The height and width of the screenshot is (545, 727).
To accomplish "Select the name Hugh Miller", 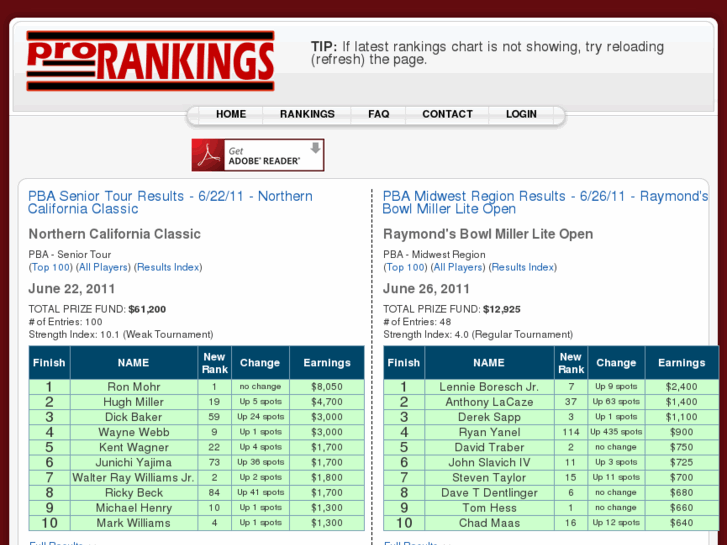I will pos(134,402).
